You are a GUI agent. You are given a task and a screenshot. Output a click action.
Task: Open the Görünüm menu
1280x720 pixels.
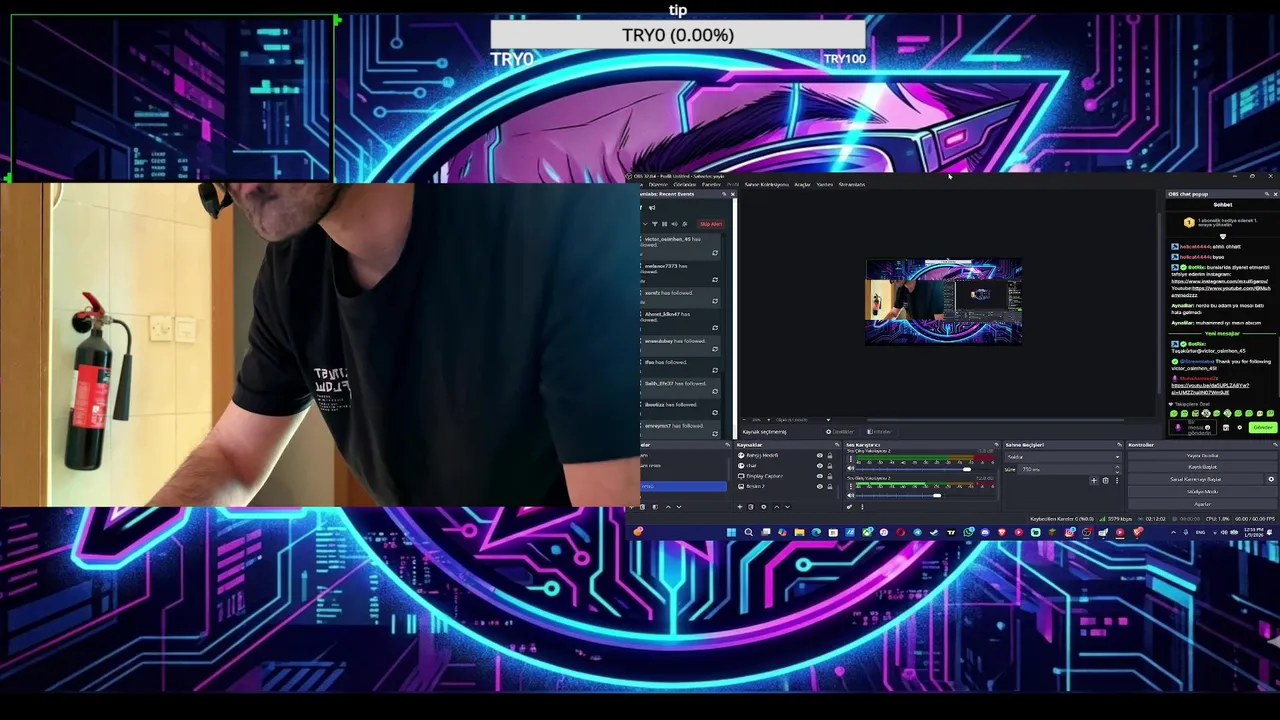tap(685, 184)
